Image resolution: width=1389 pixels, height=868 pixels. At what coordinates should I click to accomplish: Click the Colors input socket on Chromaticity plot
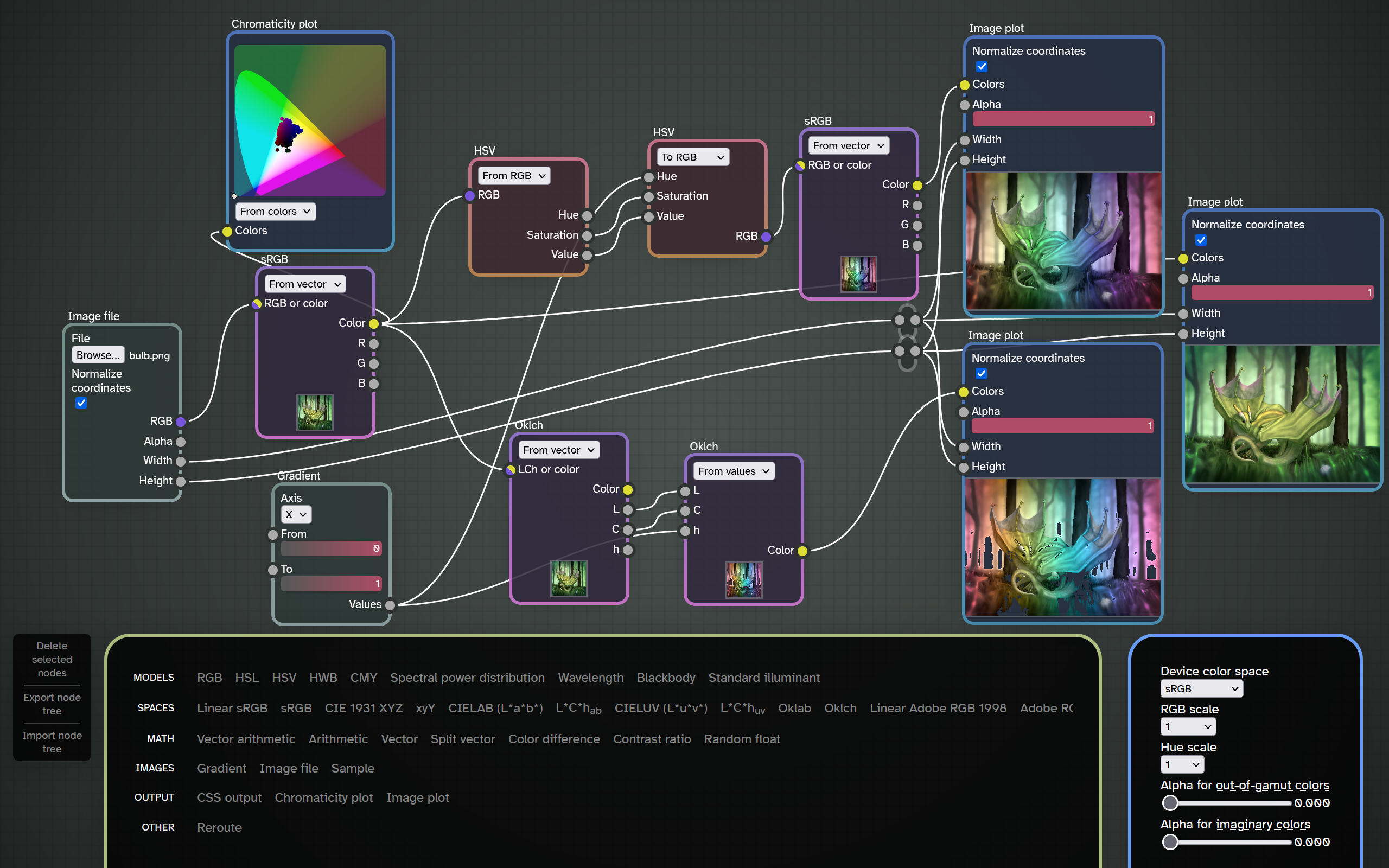(x=227, y=231)
